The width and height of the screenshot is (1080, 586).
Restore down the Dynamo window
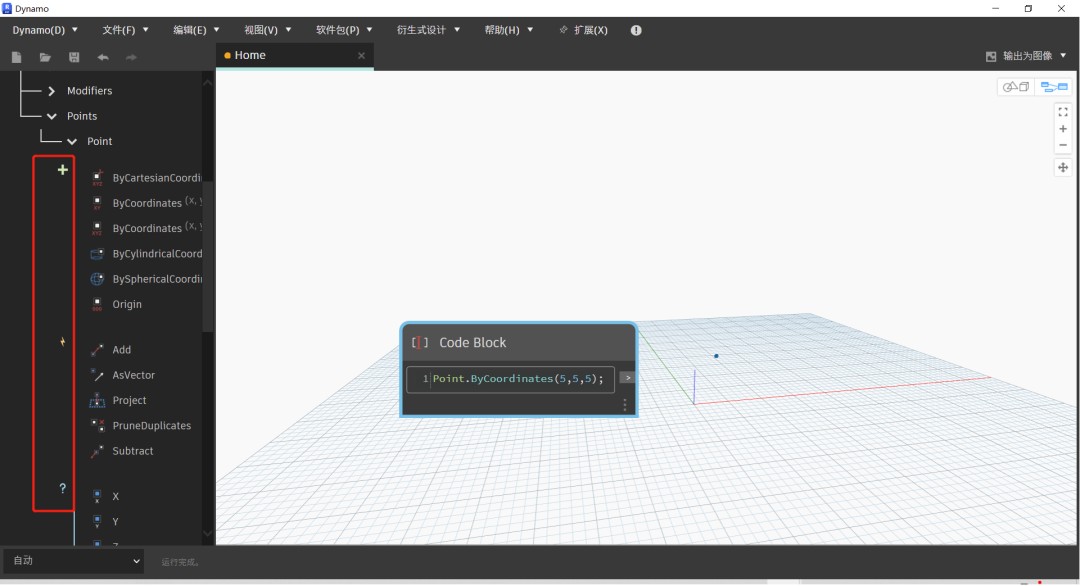coord(1028,9)
